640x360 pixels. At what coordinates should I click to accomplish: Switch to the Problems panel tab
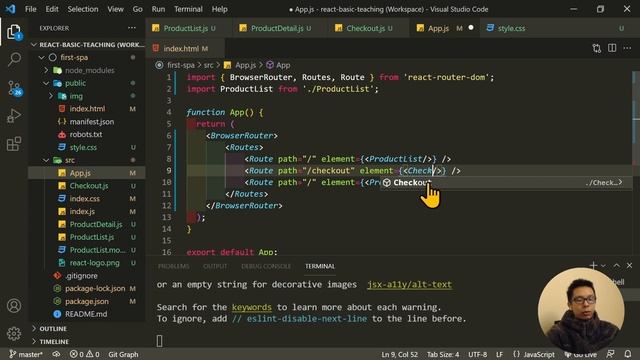(173, 266)
